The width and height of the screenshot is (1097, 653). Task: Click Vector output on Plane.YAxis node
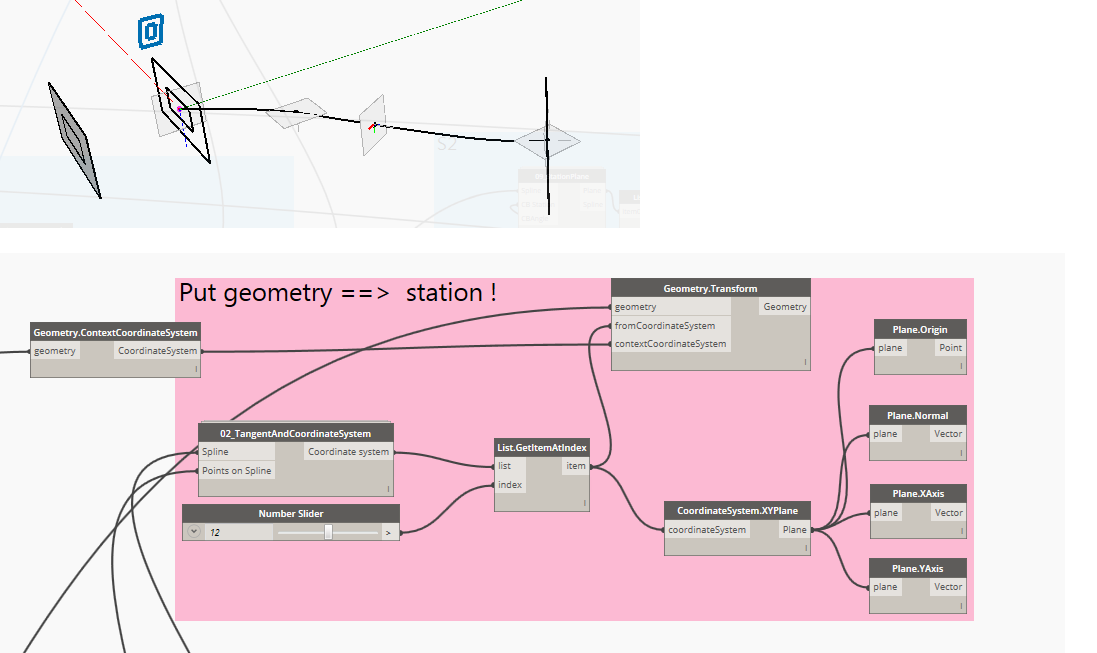coord(948,587)
